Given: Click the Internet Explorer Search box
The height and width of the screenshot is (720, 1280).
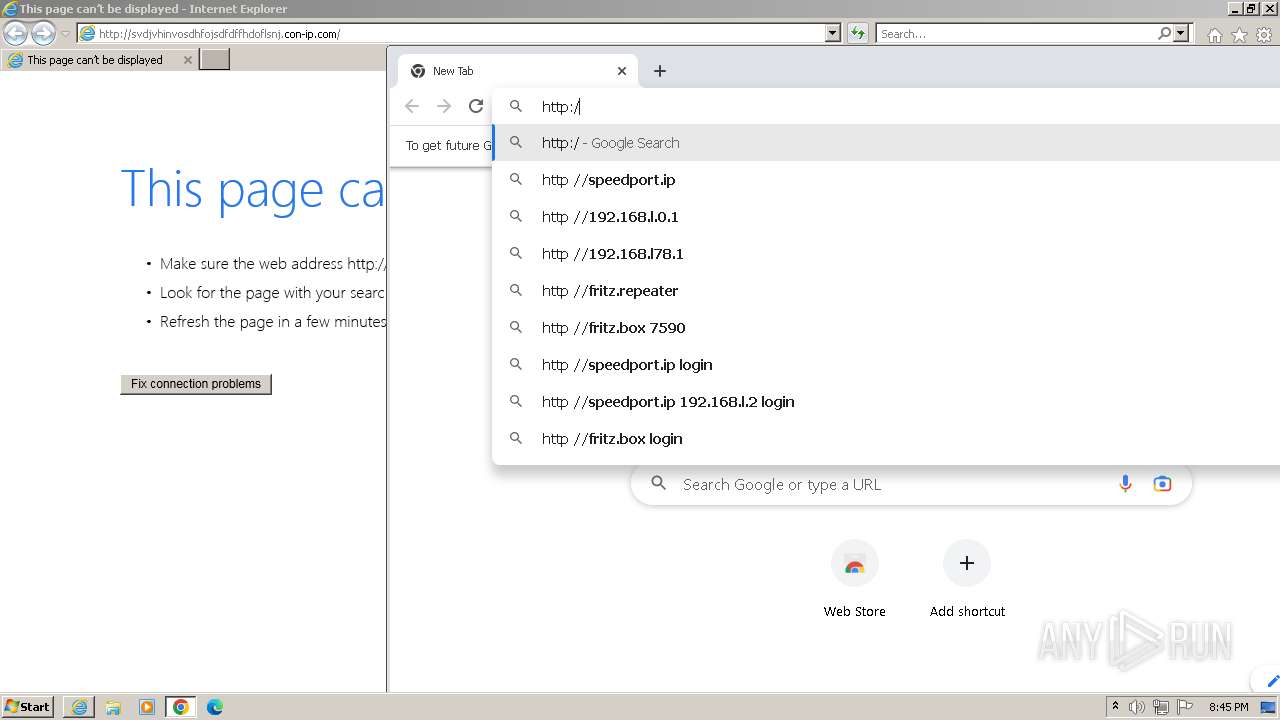Looking at the screenshot, I should click(x=1017, y=33).
